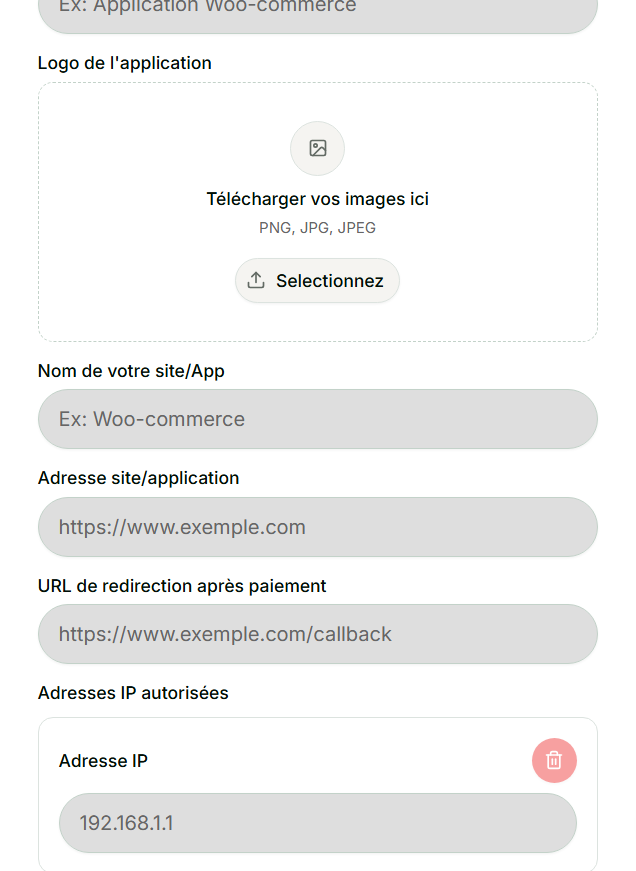Click the 'PNG, JPG, JPEG' format hint
Image resolution: width=636 pixels, height=871 pixels.
[317, 228]
